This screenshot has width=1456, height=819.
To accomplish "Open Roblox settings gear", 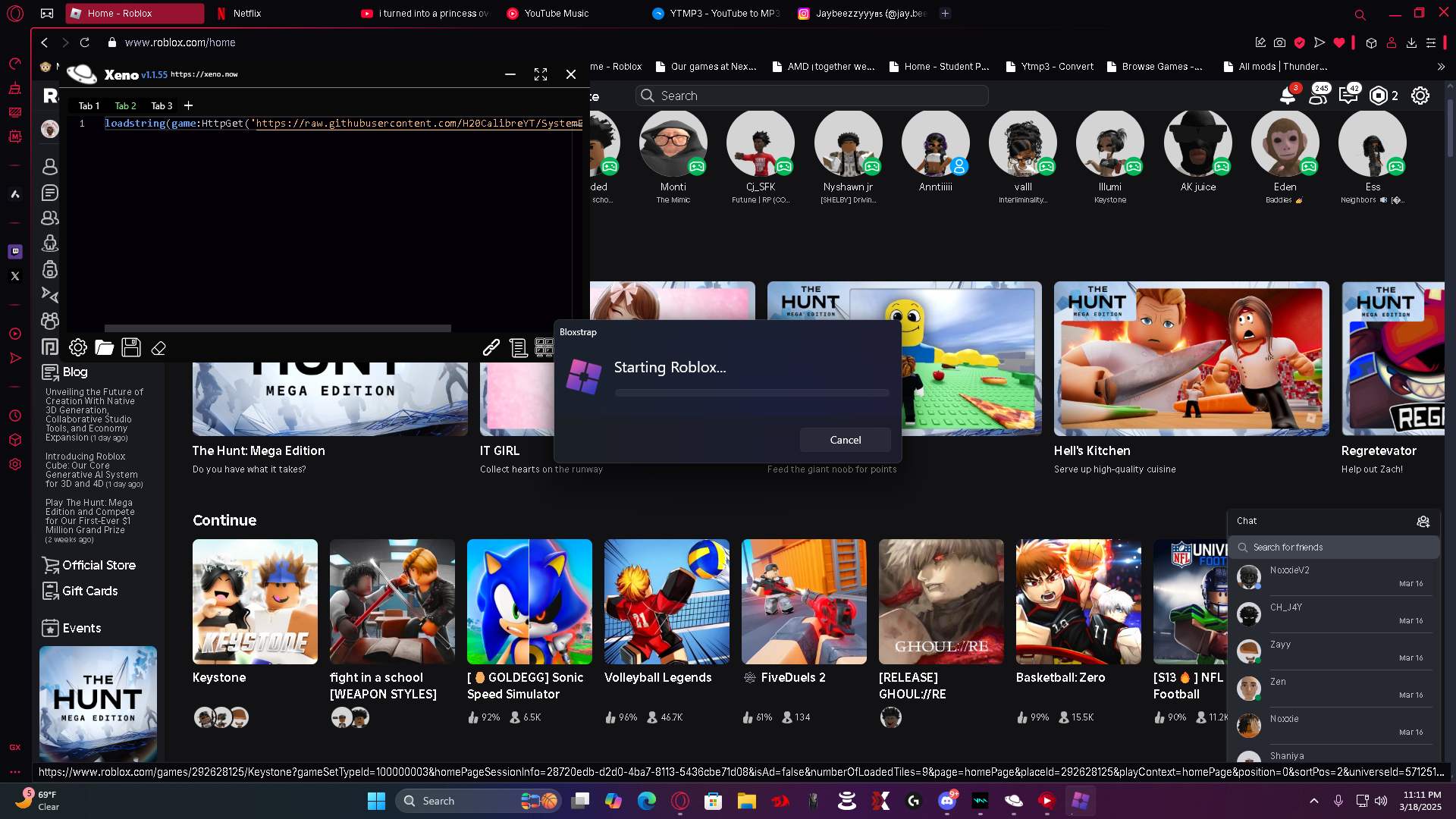I will coord(1420,96).
